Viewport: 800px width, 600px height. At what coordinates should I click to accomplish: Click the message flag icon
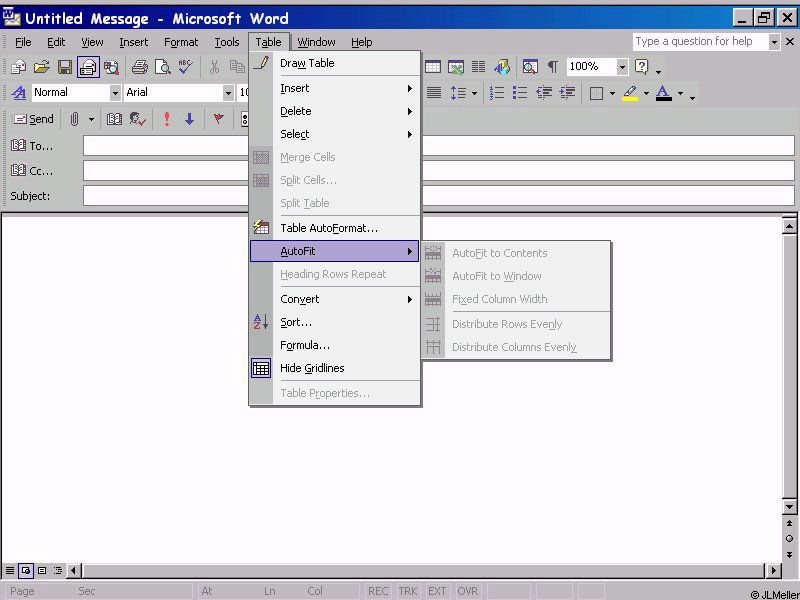coord(218,119)
